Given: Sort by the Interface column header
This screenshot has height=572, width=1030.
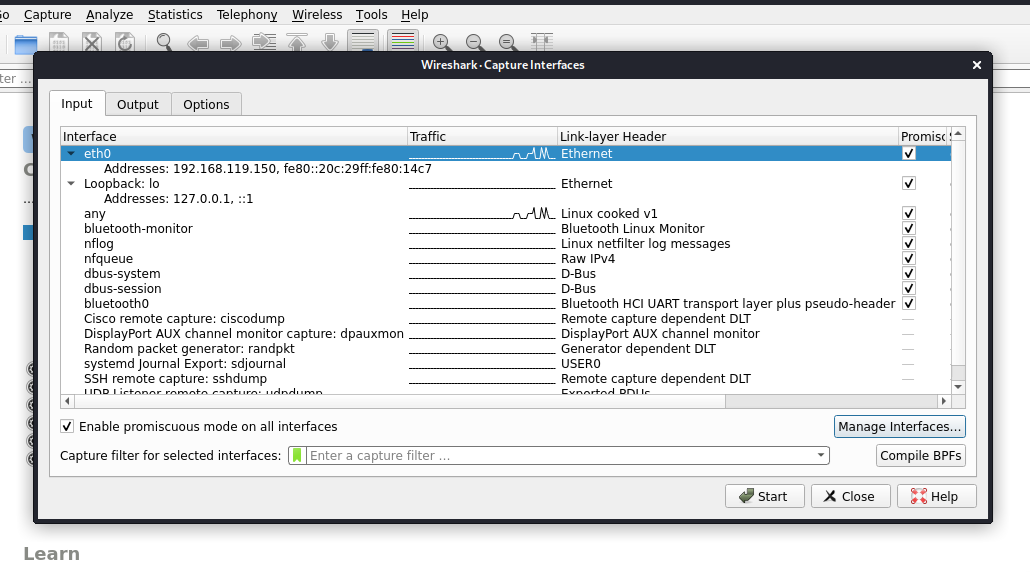Looking at the screenshot, I should tap(233, 136).
